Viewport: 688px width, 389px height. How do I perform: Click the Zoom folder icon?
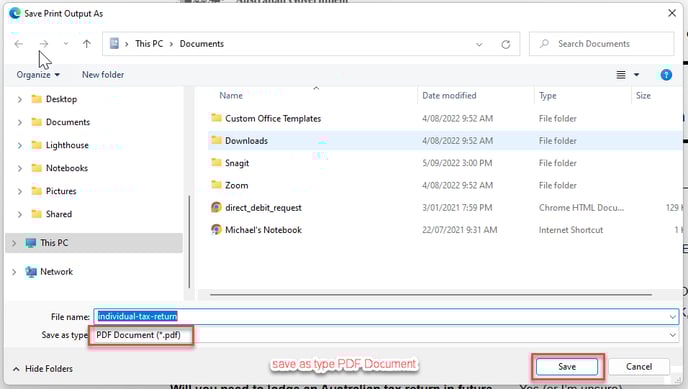click(216, 185)
